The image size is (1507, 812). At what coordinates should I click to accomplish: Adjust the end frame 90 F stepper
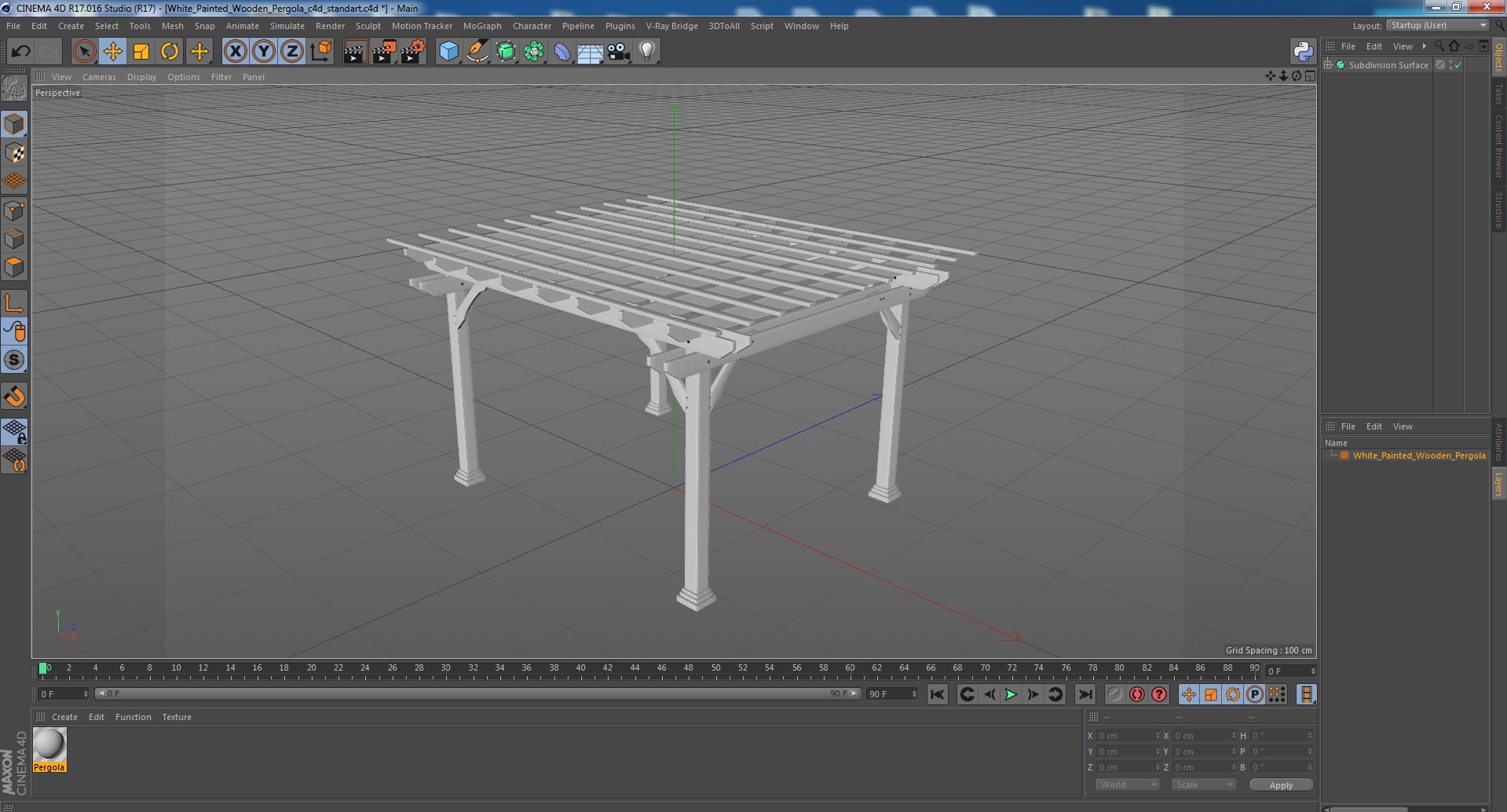[x=913, y=694]
